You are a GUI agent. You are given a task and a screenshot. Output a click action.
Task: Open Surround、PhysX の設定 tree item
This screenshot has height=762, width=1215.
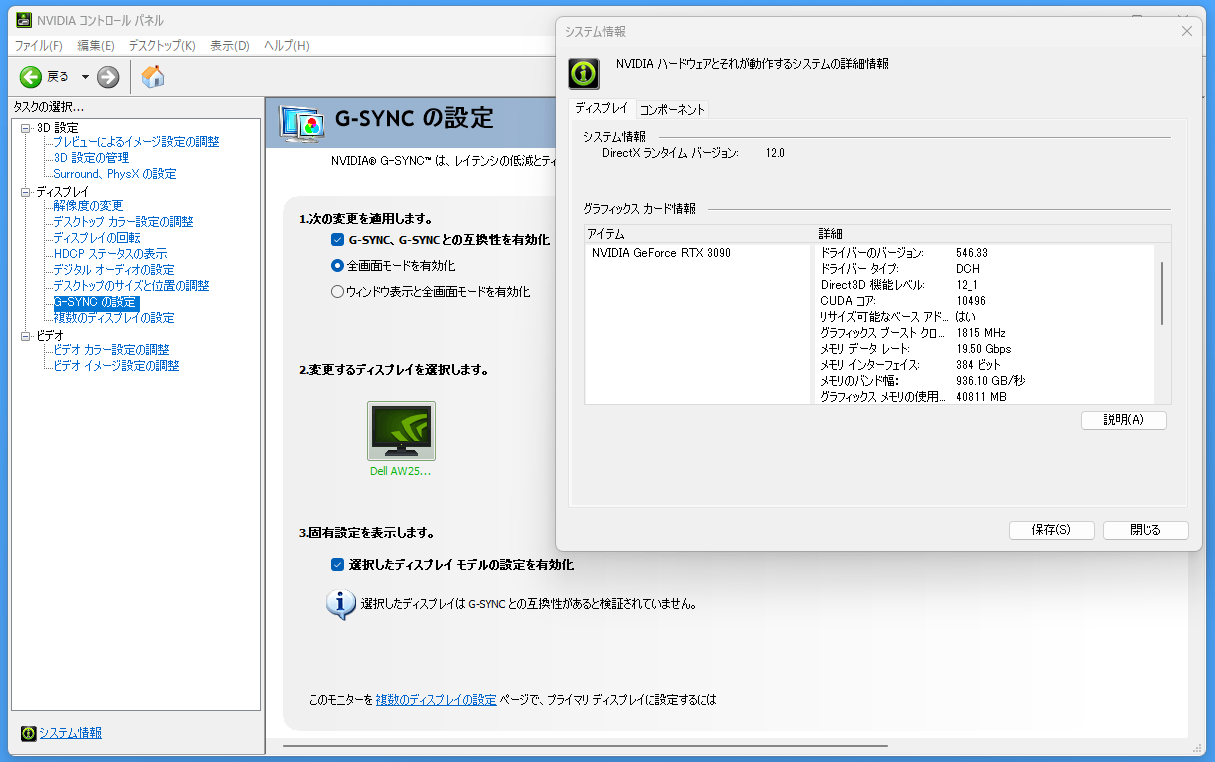click(115, 174)
